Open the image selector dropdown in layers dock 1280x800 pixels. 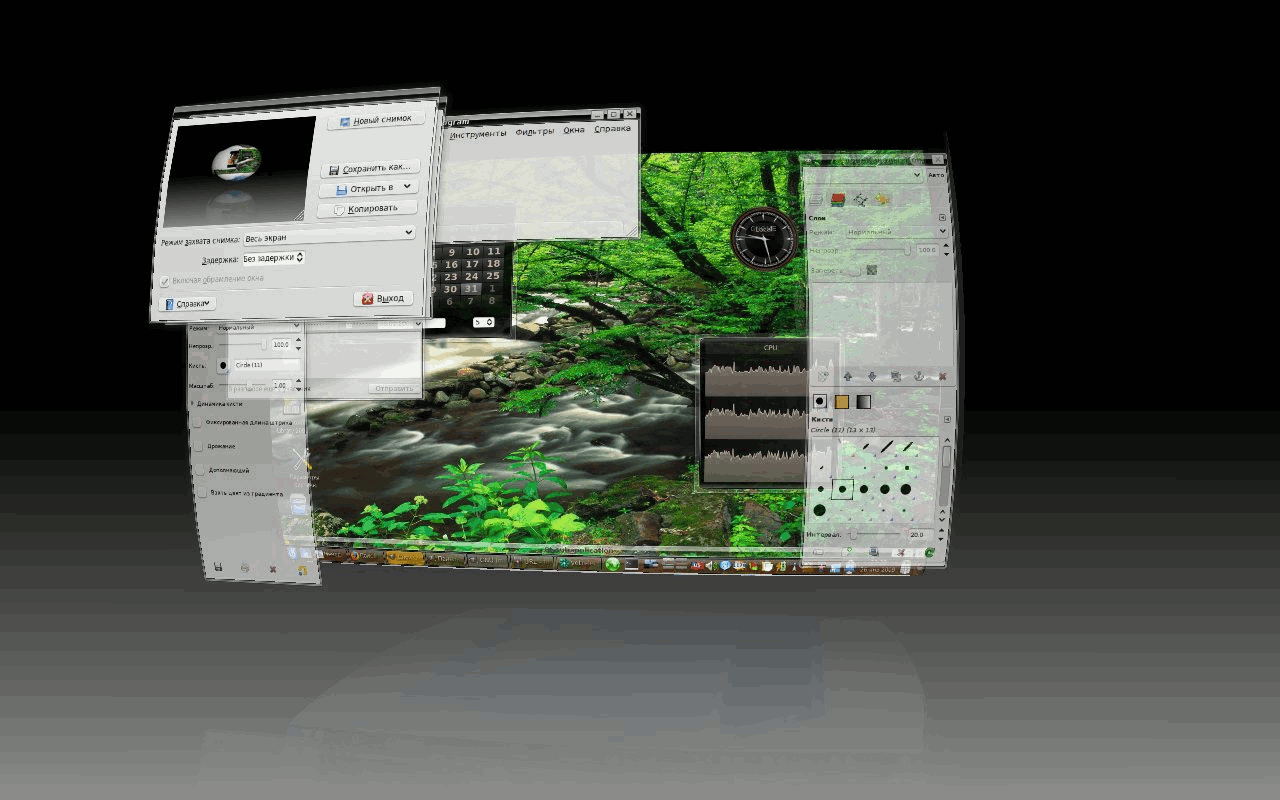point(864,174)
